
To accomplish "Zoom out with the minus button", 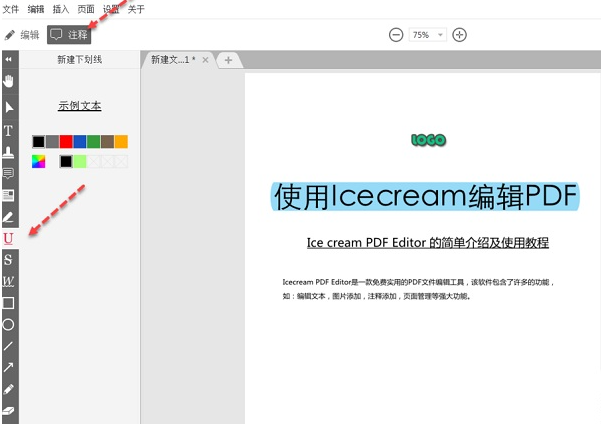I will click(396, 35).
